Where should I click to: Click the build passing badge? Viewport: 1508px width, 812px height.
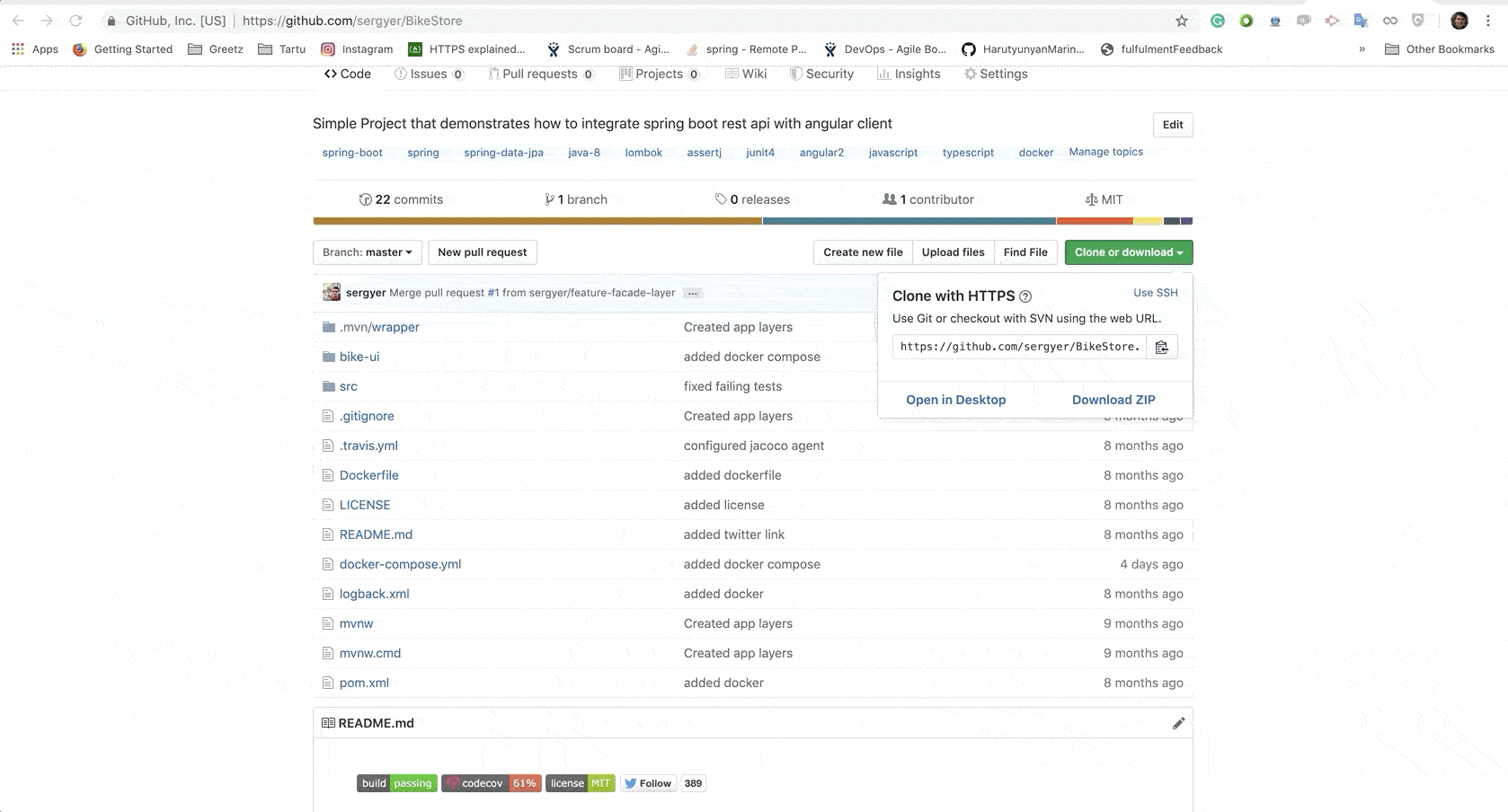396,783
